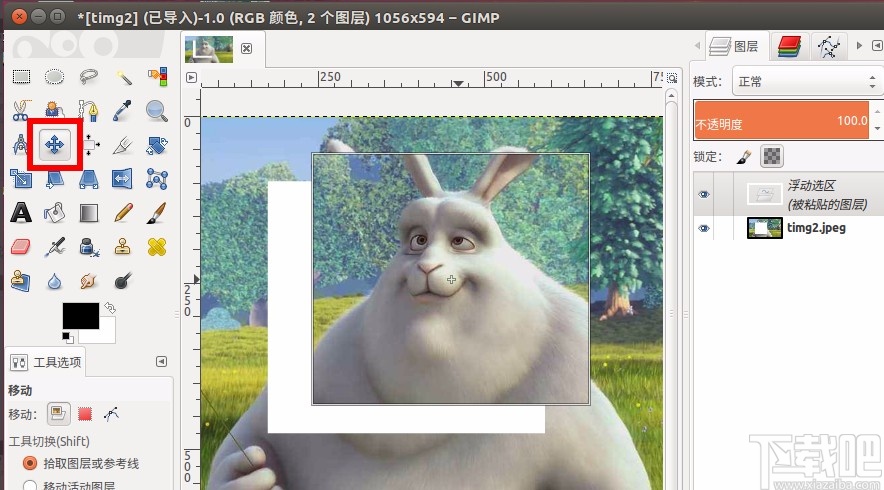Select the Cage Transform tool

pyautogui.click(x=157, y=179)
